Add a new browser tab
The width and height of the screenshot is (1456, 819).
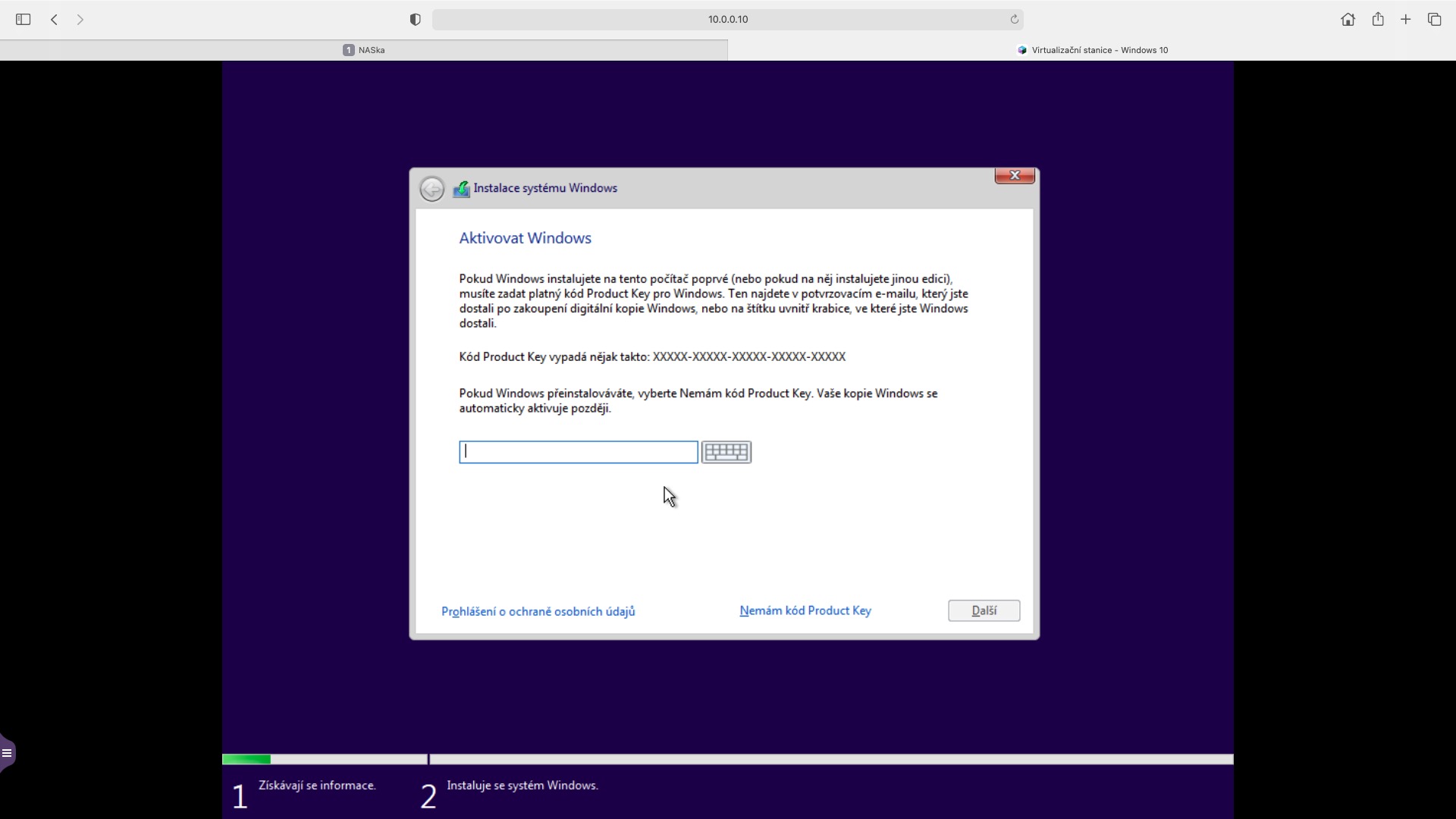click(x=1405, y=20)
